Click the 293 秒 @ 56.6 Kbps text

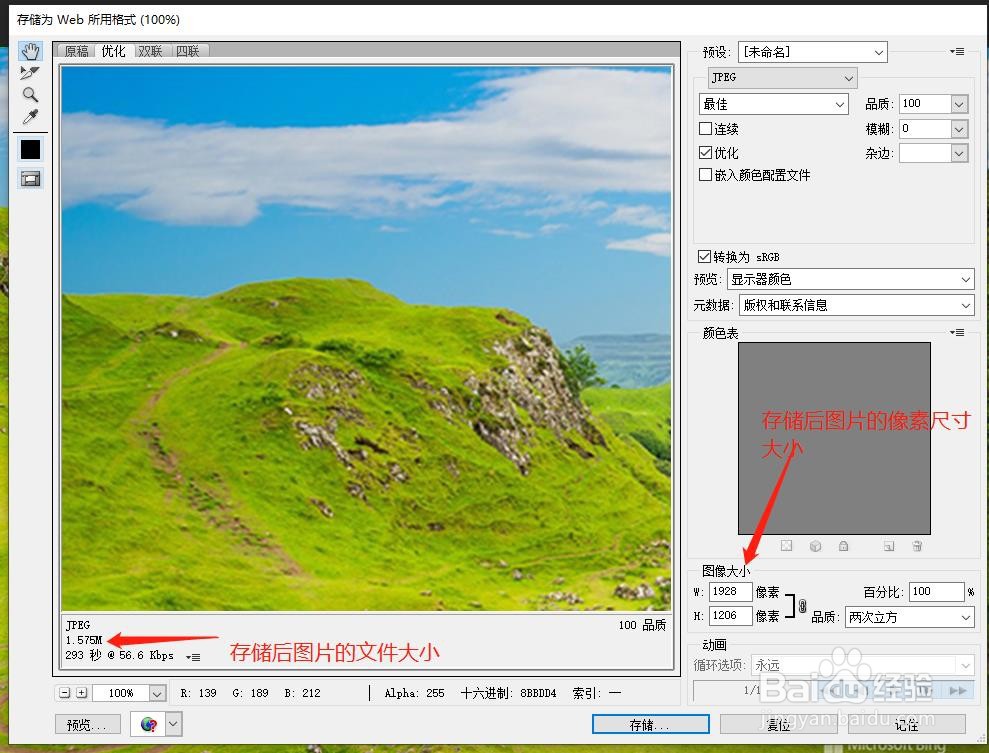(x=119, y=655)
